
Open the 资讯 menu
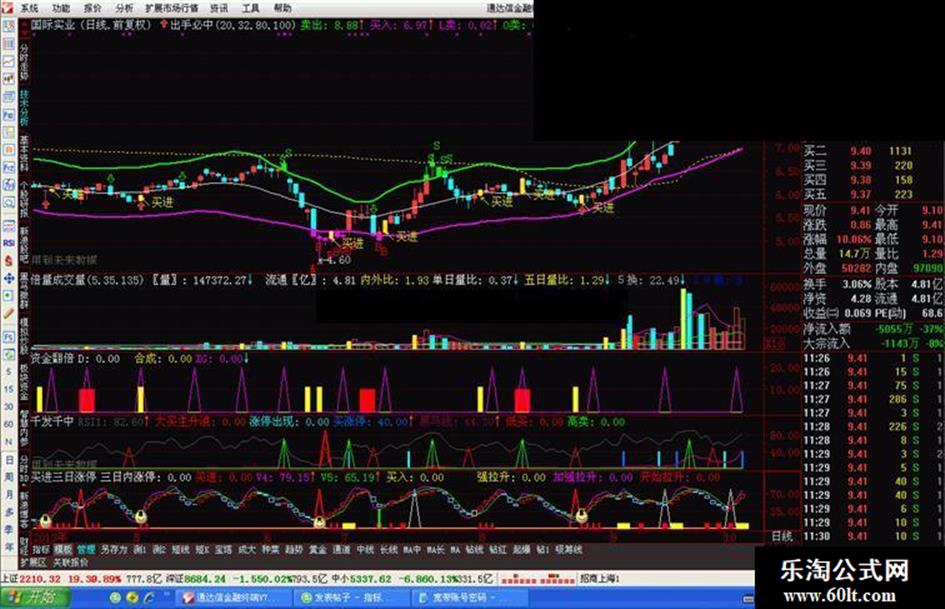(x=219, y=8)
